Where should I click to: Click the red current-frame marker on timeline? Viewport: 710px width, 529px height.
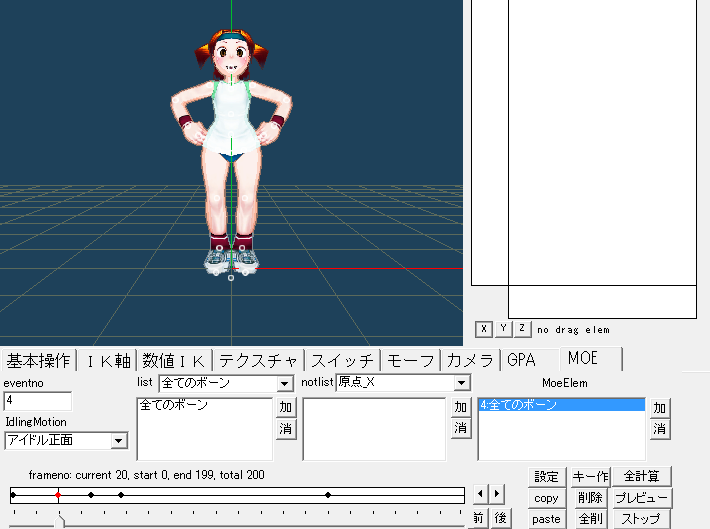59,494
